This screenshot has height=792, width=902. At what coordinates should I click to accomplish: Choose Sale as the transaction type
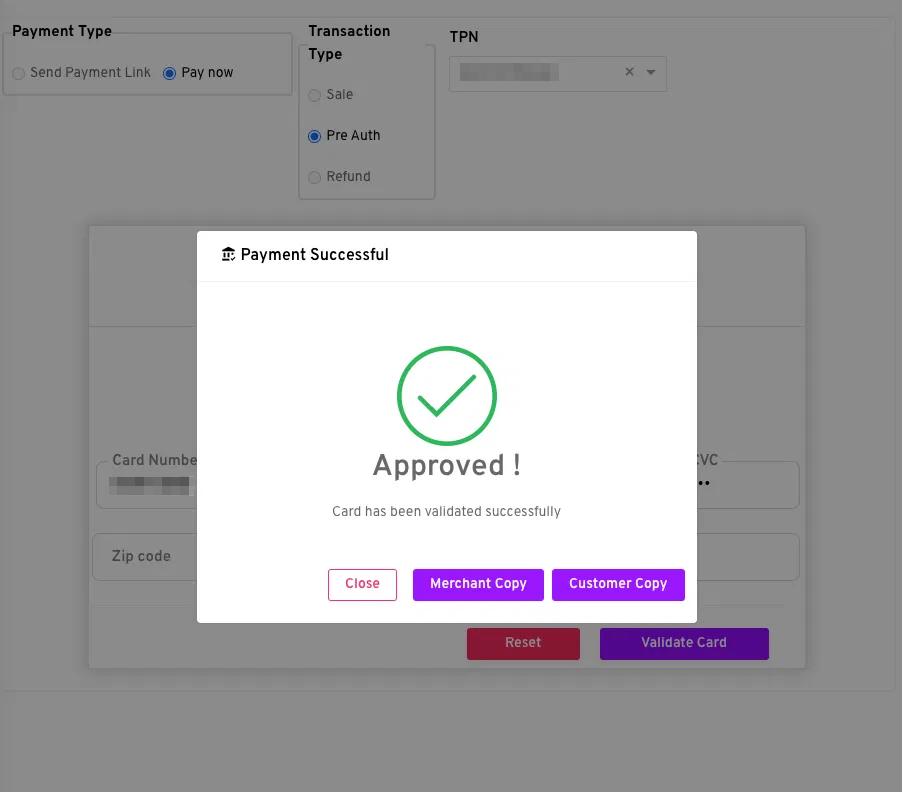315,95
